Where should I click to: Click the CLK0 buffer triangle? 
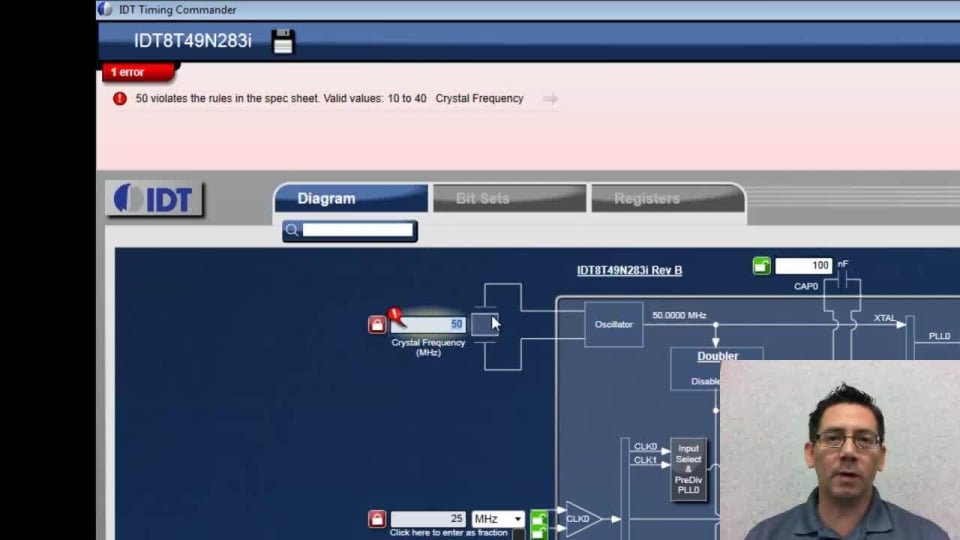[x=582, y=519]
